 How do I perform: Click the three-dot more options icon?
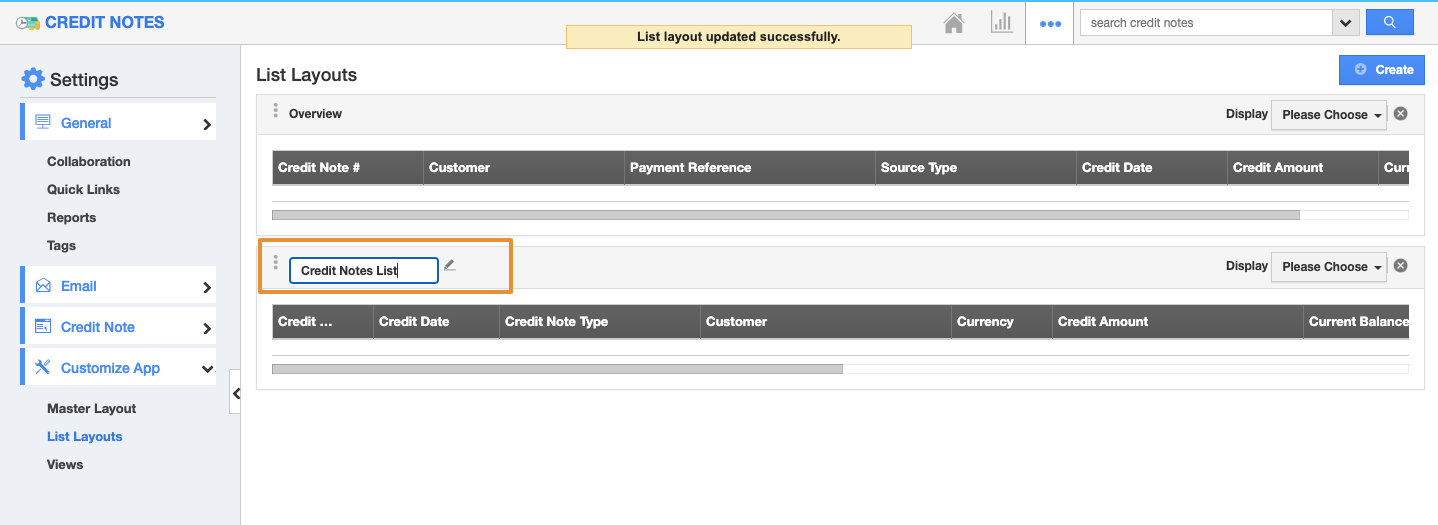click(1050, 23)
